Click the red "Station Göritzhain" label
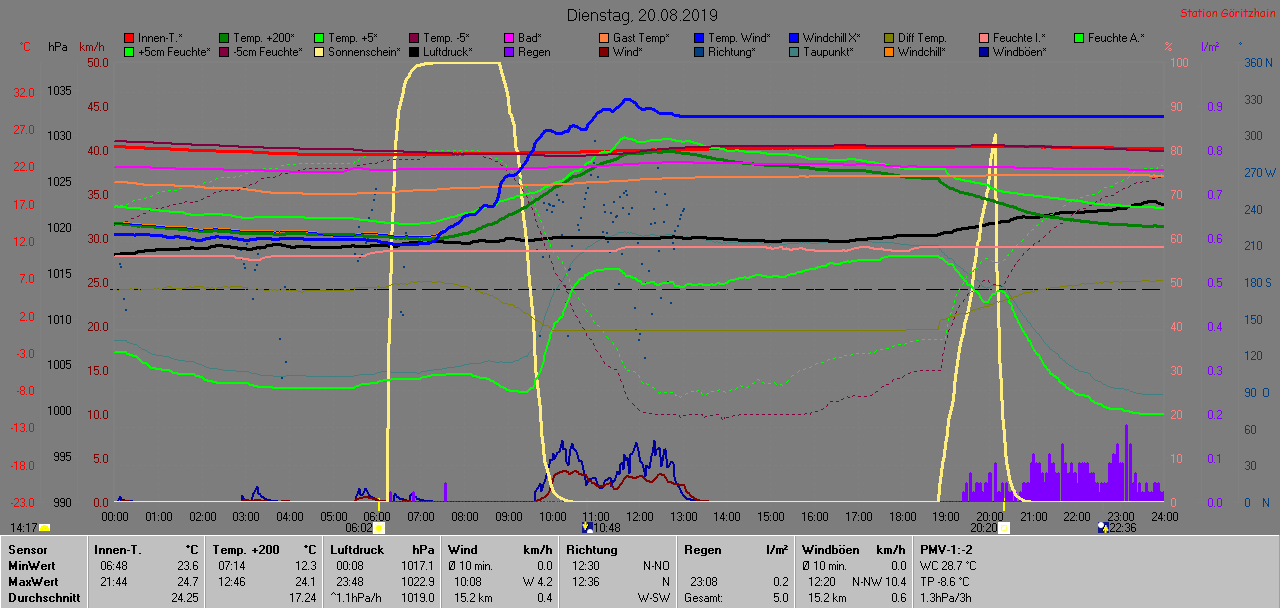 1227,13
